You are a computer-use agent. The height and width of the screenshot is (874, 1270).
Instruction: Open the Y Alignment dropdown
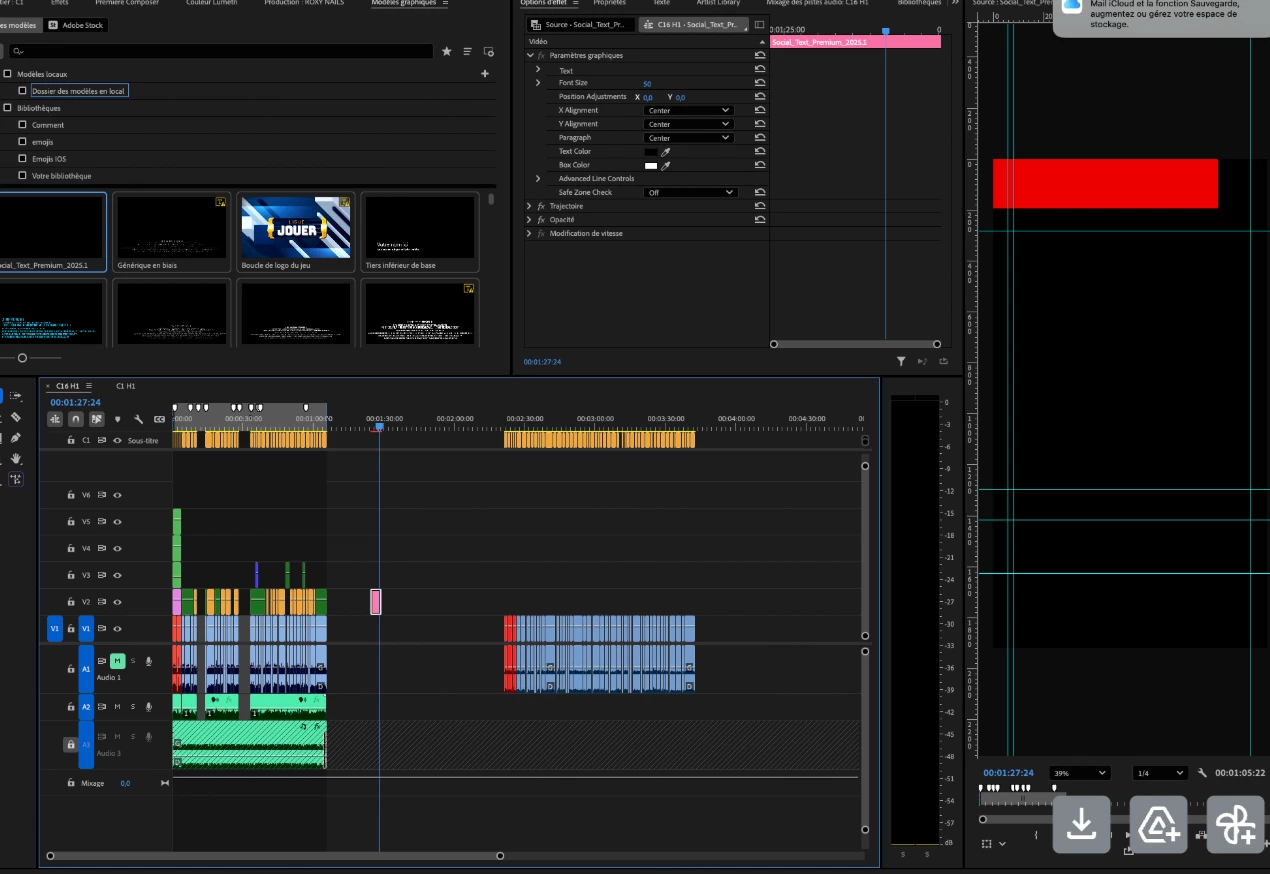tap(689, 124)
